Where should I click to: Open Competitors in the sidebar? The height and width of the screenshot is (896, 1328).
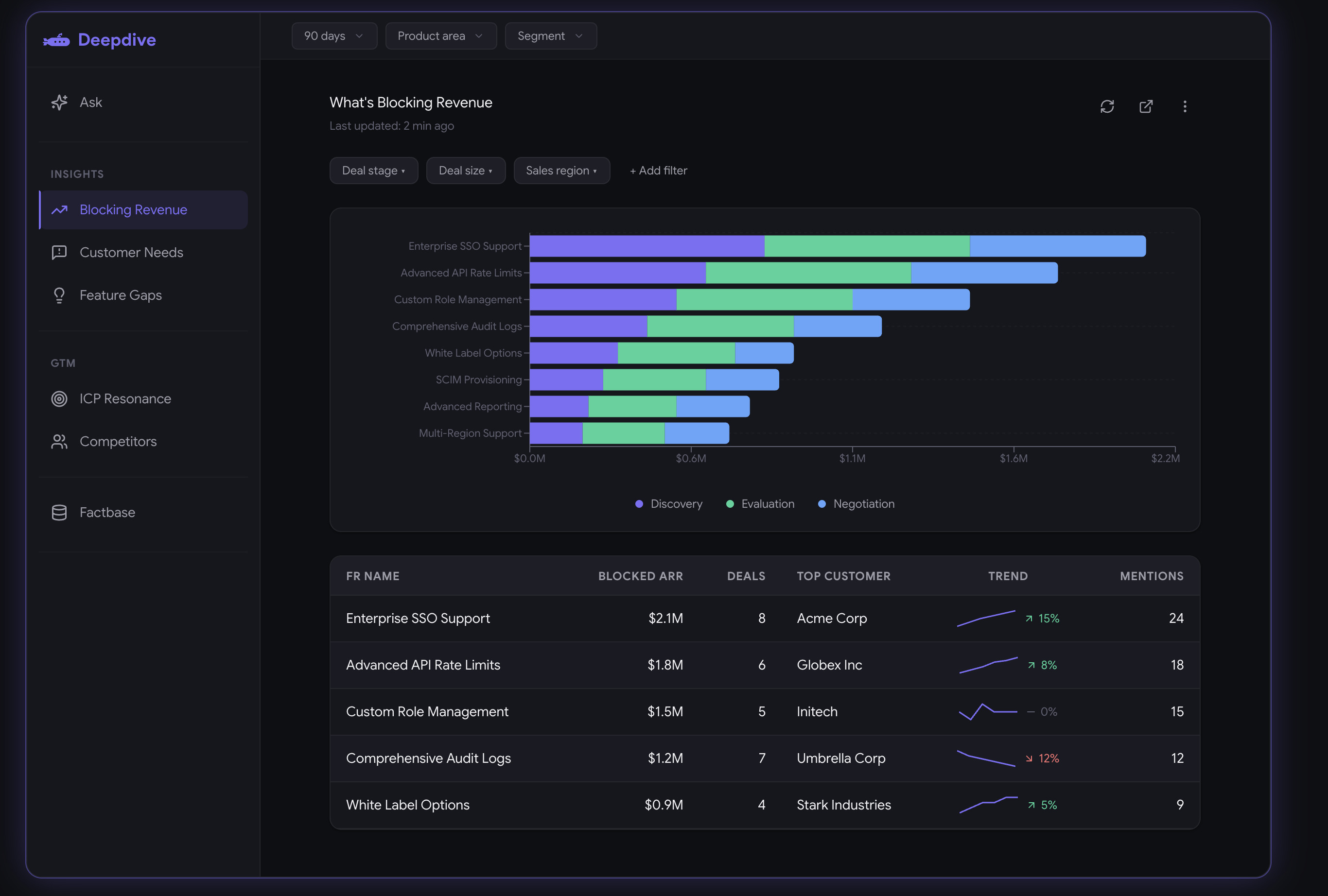[118, 441]
